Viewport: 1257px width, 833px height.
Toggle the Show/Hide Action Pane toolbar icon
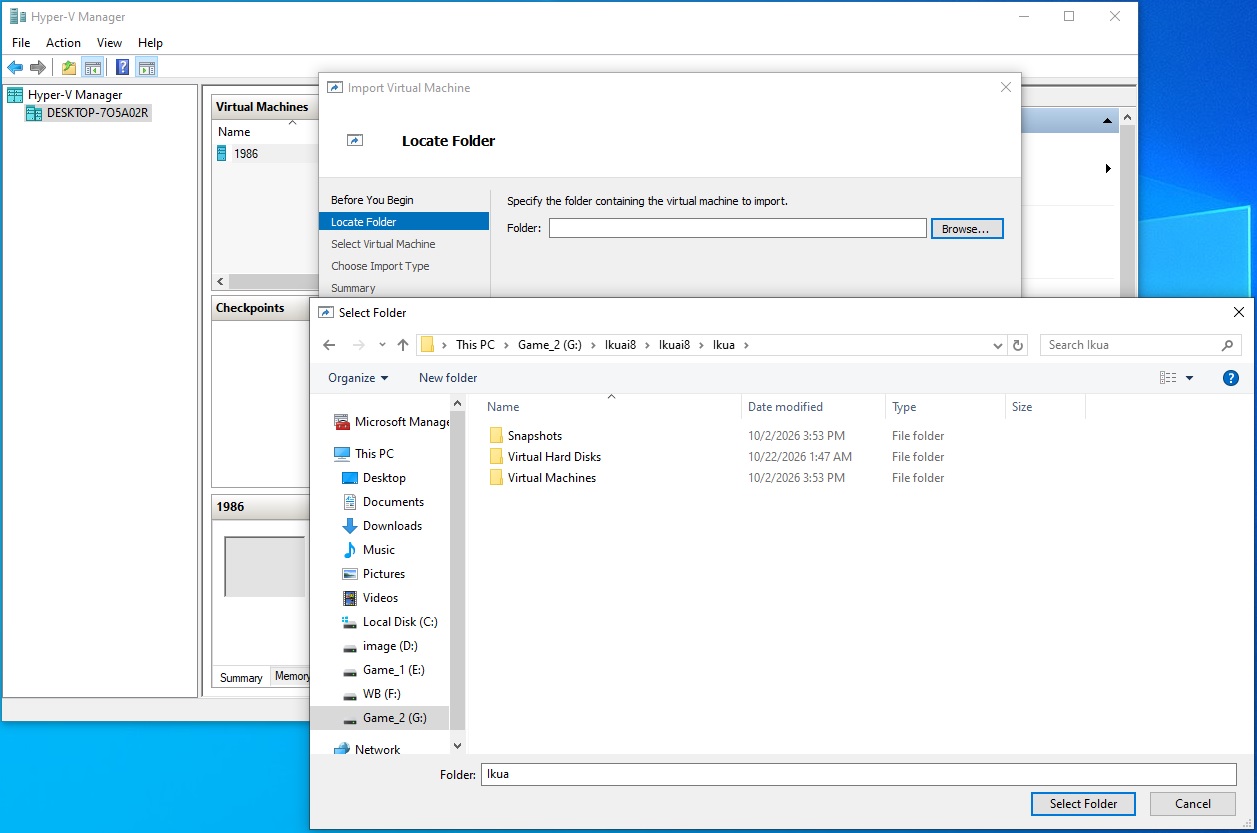147,67
